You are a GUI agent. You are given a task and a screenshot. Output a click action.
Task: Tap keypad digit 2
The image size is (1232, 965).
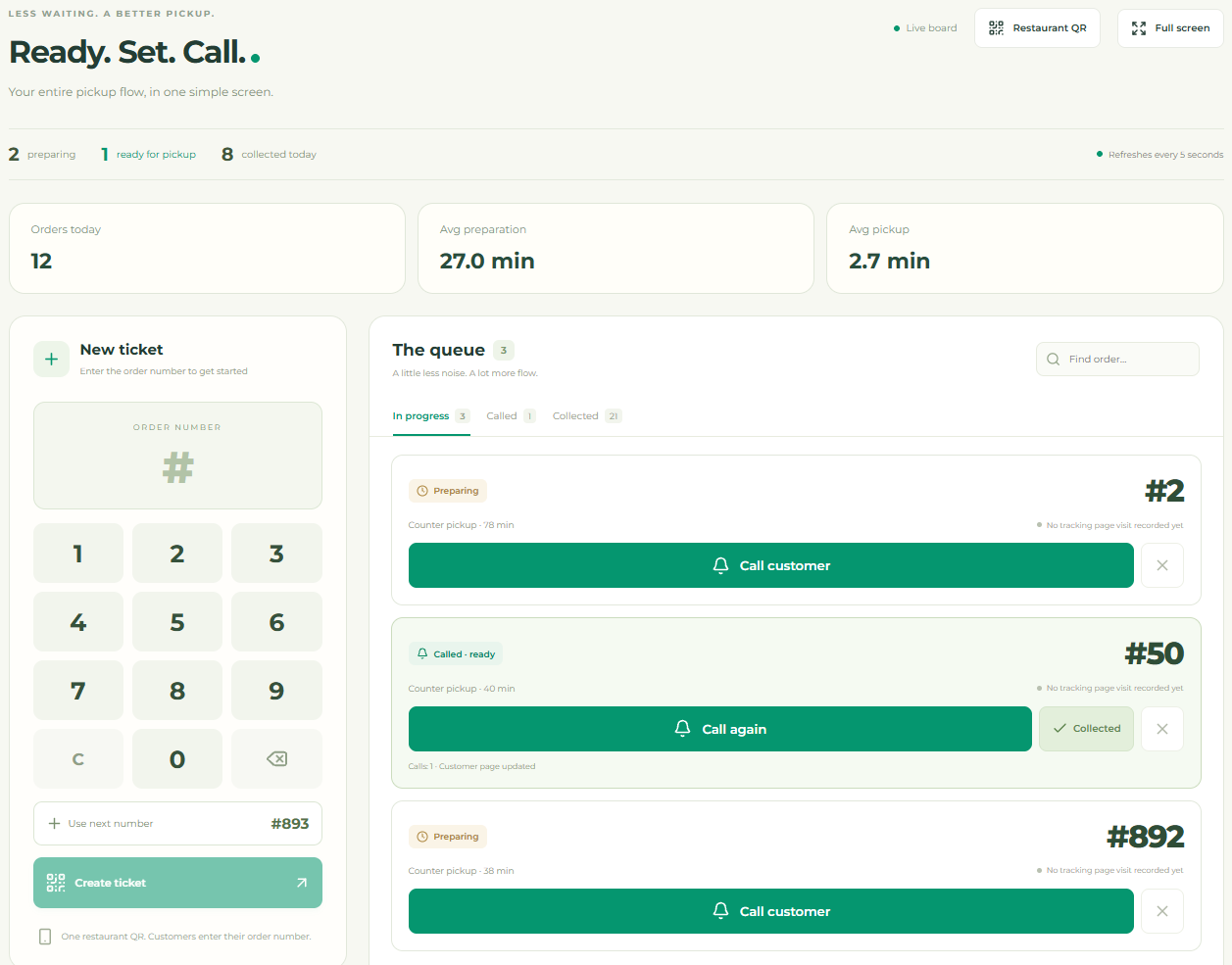pos(177,554)
